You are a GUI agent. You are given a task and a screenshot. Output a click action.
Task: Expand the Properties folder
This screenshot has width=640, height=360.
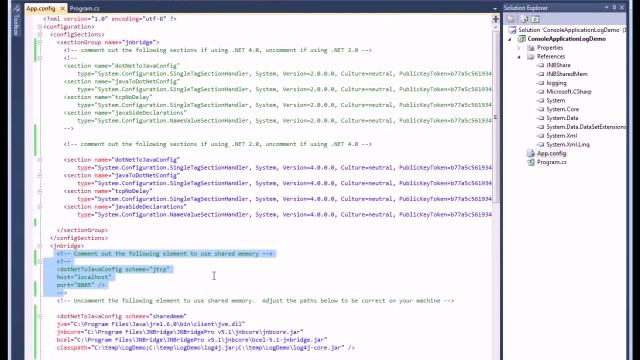point(519,48)
